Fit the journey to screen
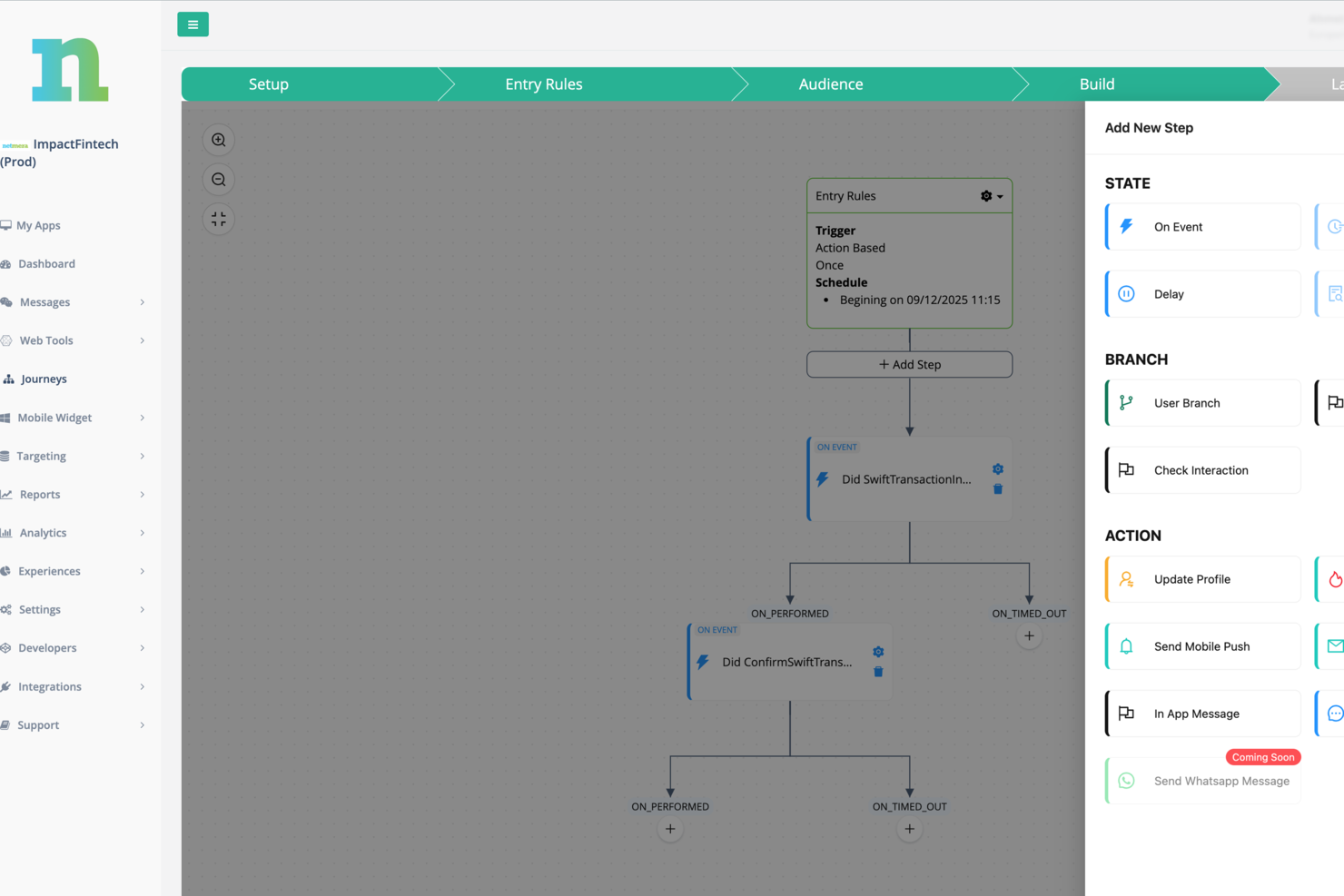This screenshot has width=1344, height=896. pyautogui.click(x=218, y=219)
